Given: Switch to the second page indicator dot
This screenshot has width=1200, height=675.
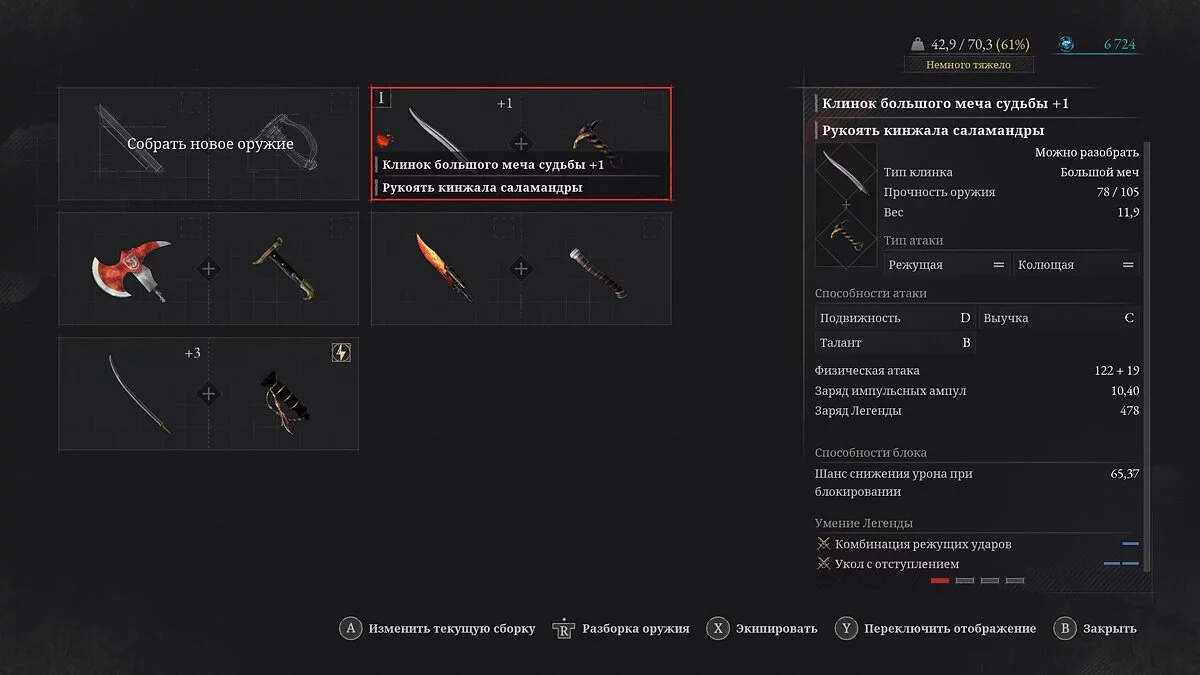Looking at the screenshot, I should (x=965, y=580).
